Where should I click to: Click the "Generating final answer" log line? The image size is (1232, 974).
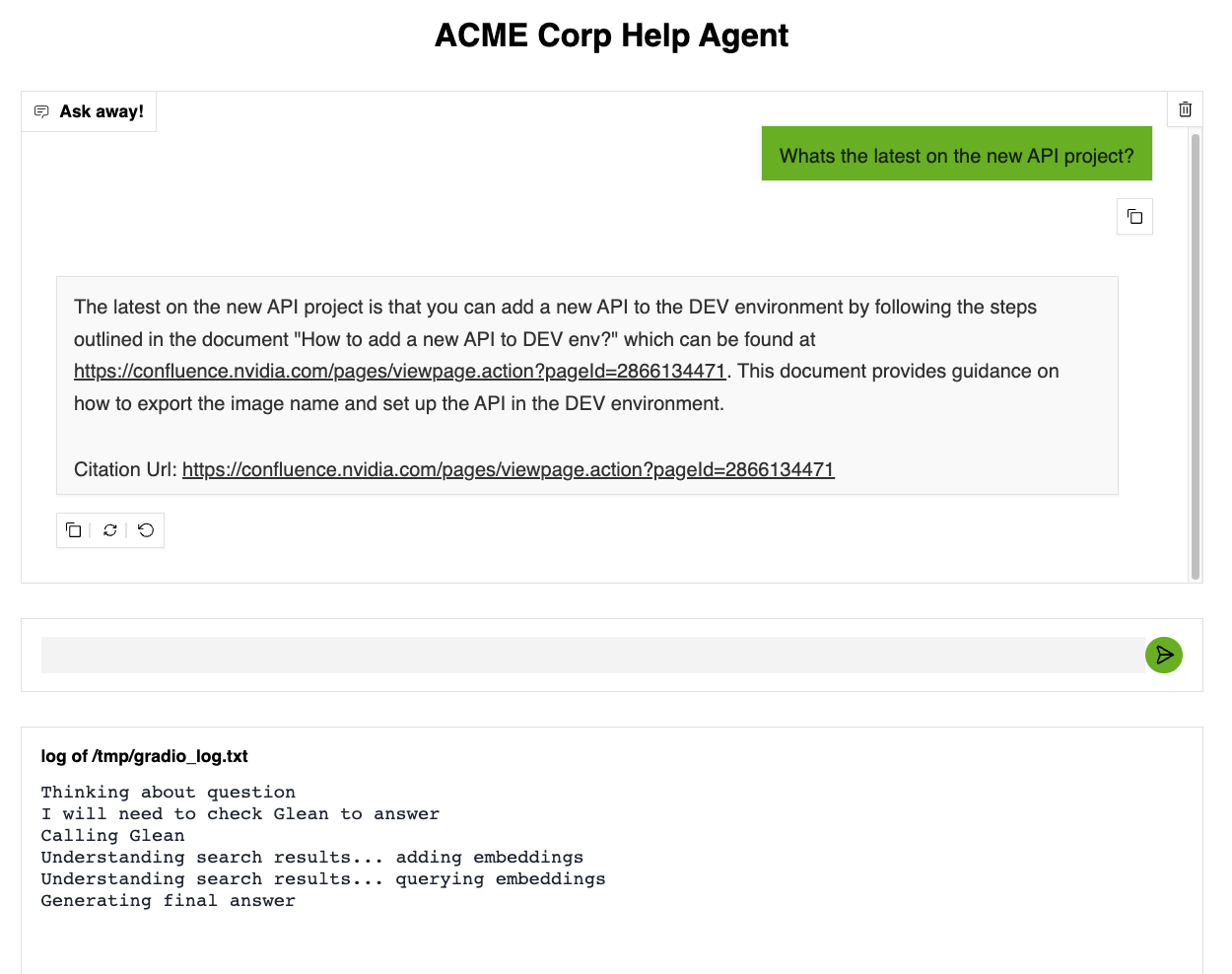[x=168, y=901]
